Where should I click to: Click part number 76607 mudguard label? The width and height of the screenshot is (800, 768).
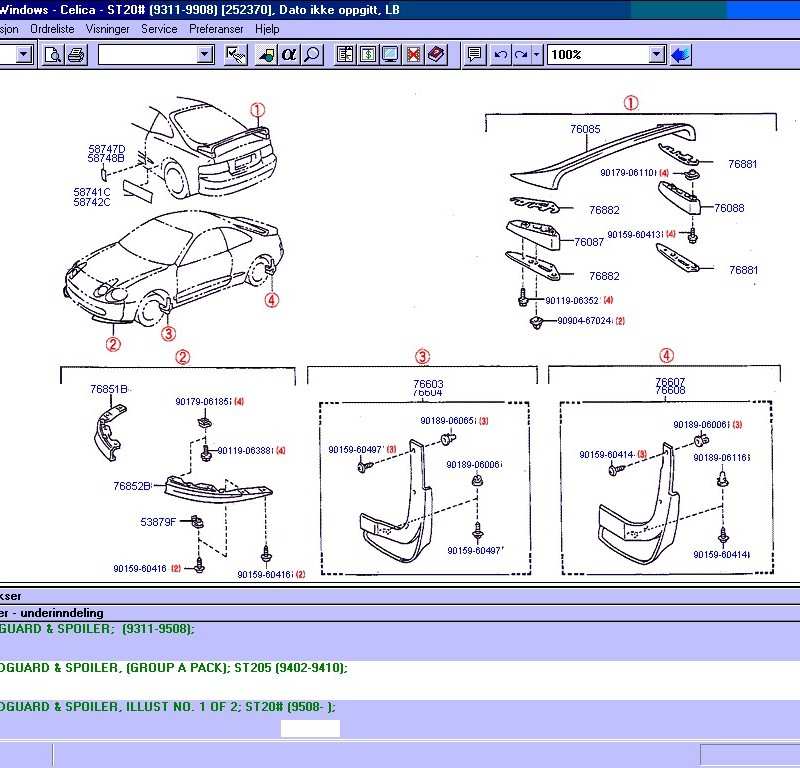click(x=670, y=382)
